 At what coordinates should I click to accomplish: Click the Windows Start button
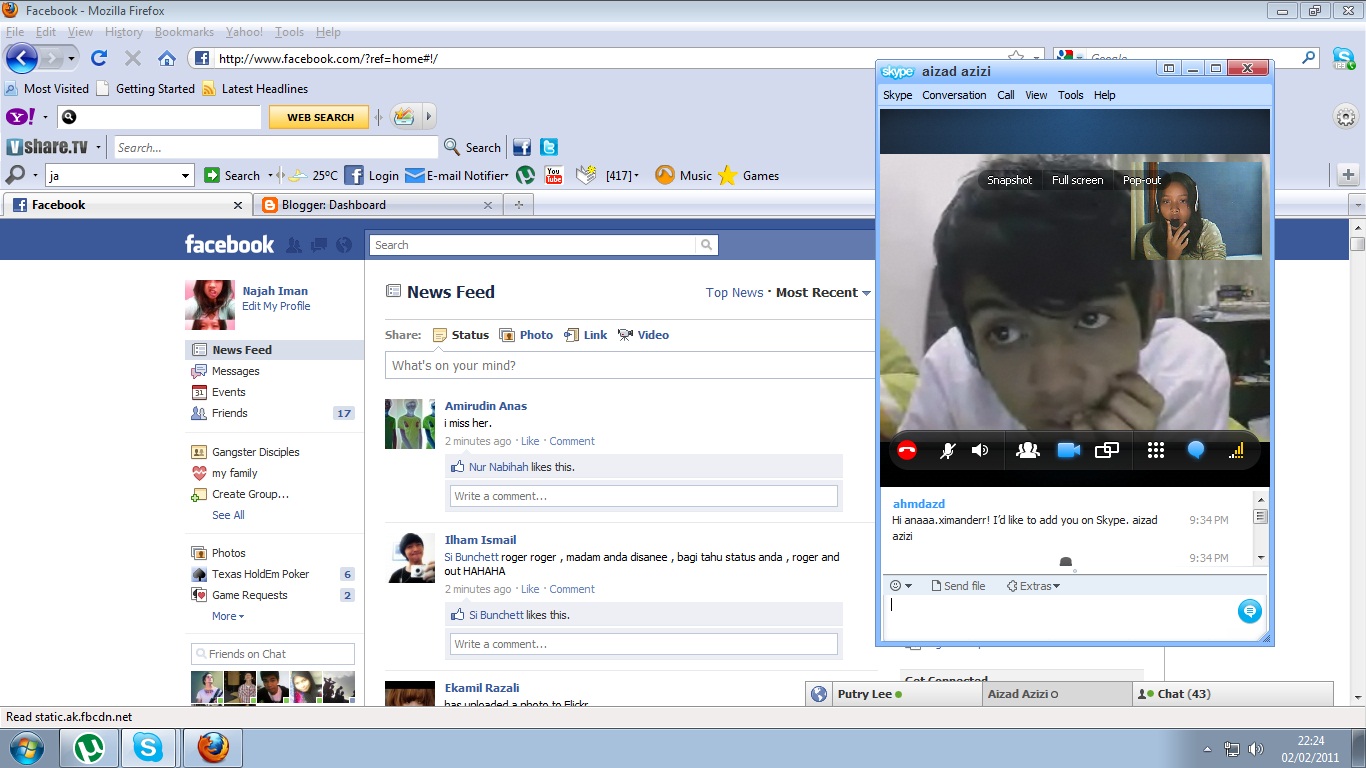click(x=27, y=747)
